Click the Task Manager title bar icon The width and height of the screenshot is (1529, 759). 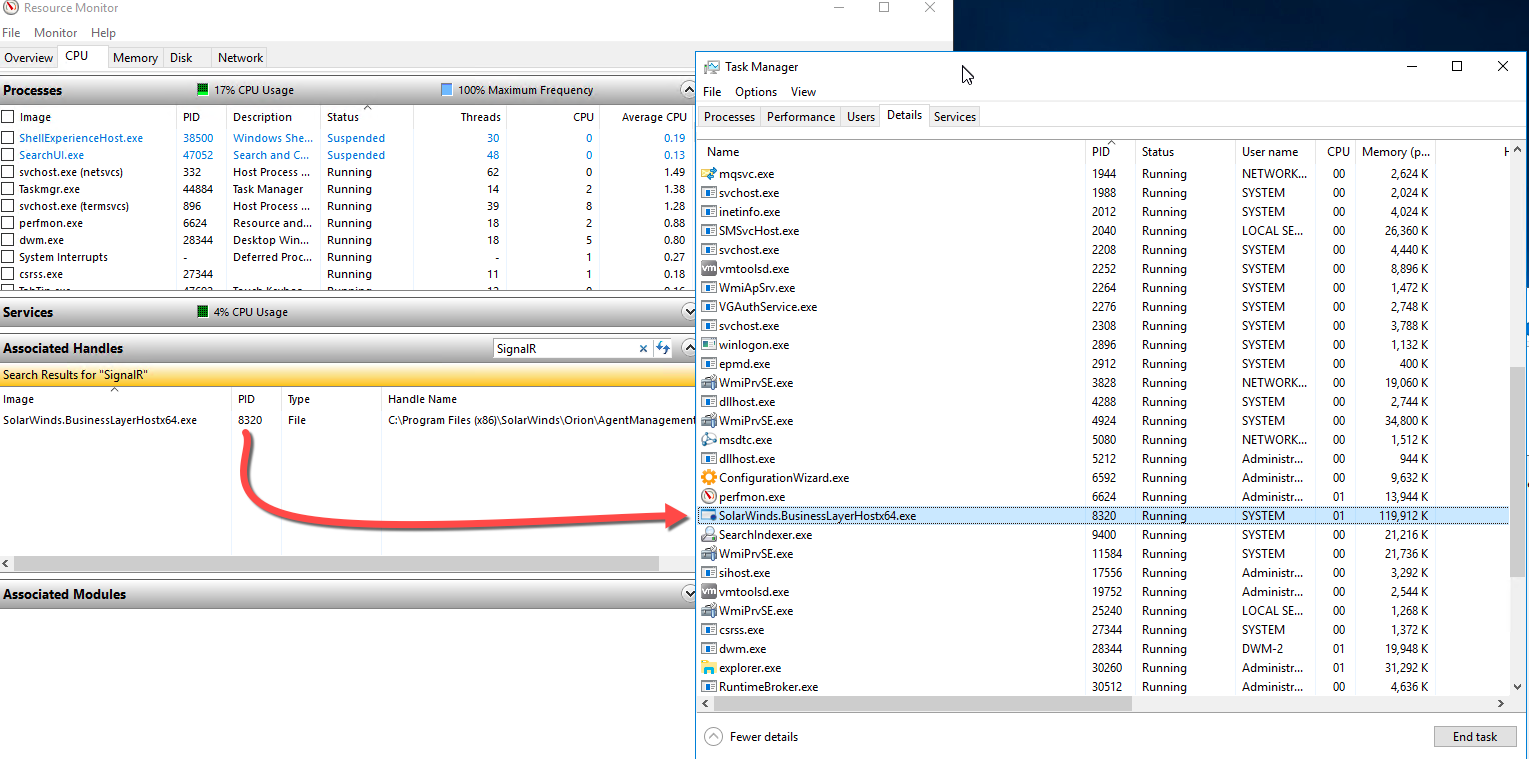click(x=711, y=67)
